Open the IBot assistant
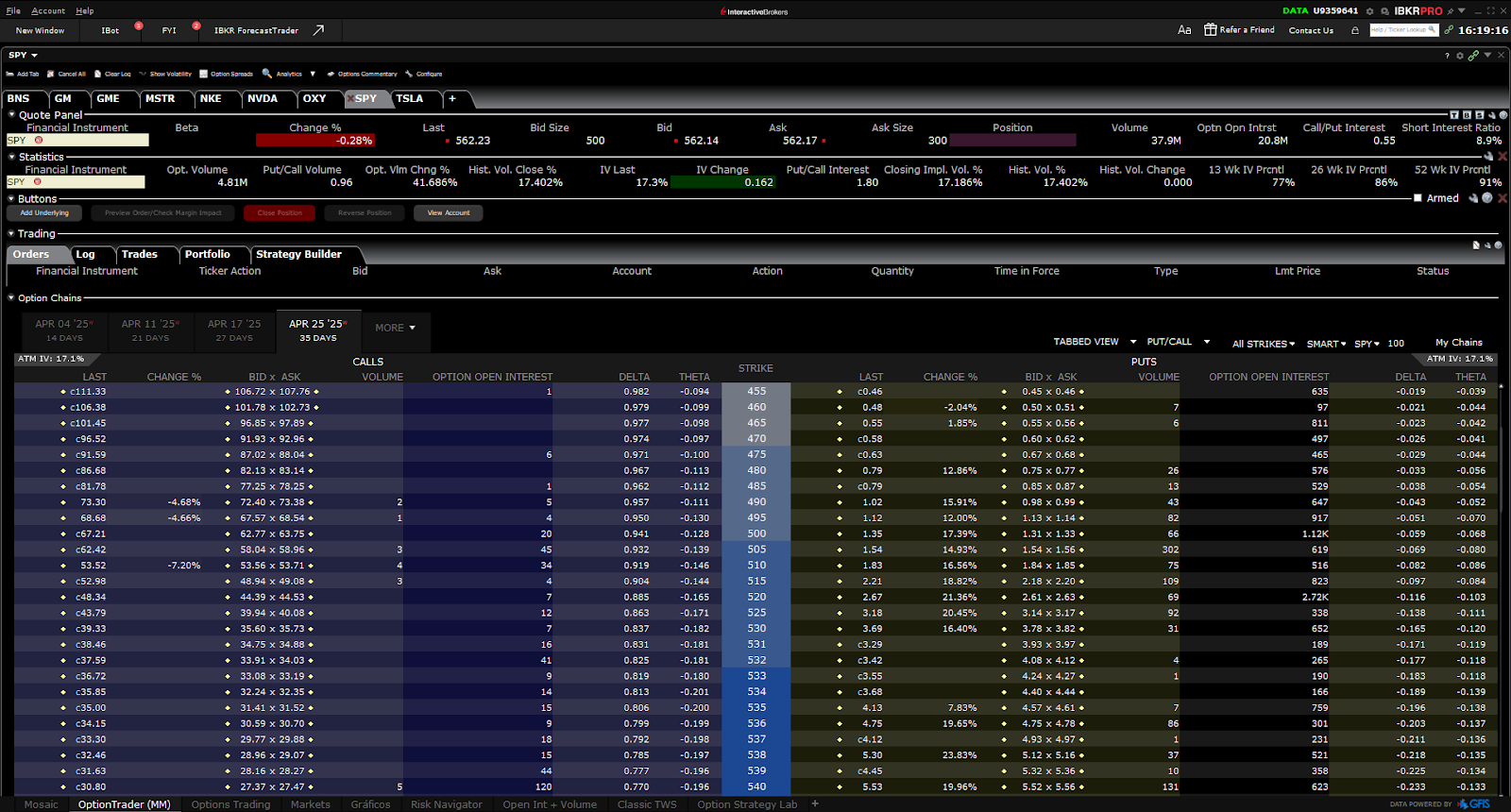 point(110,30)
